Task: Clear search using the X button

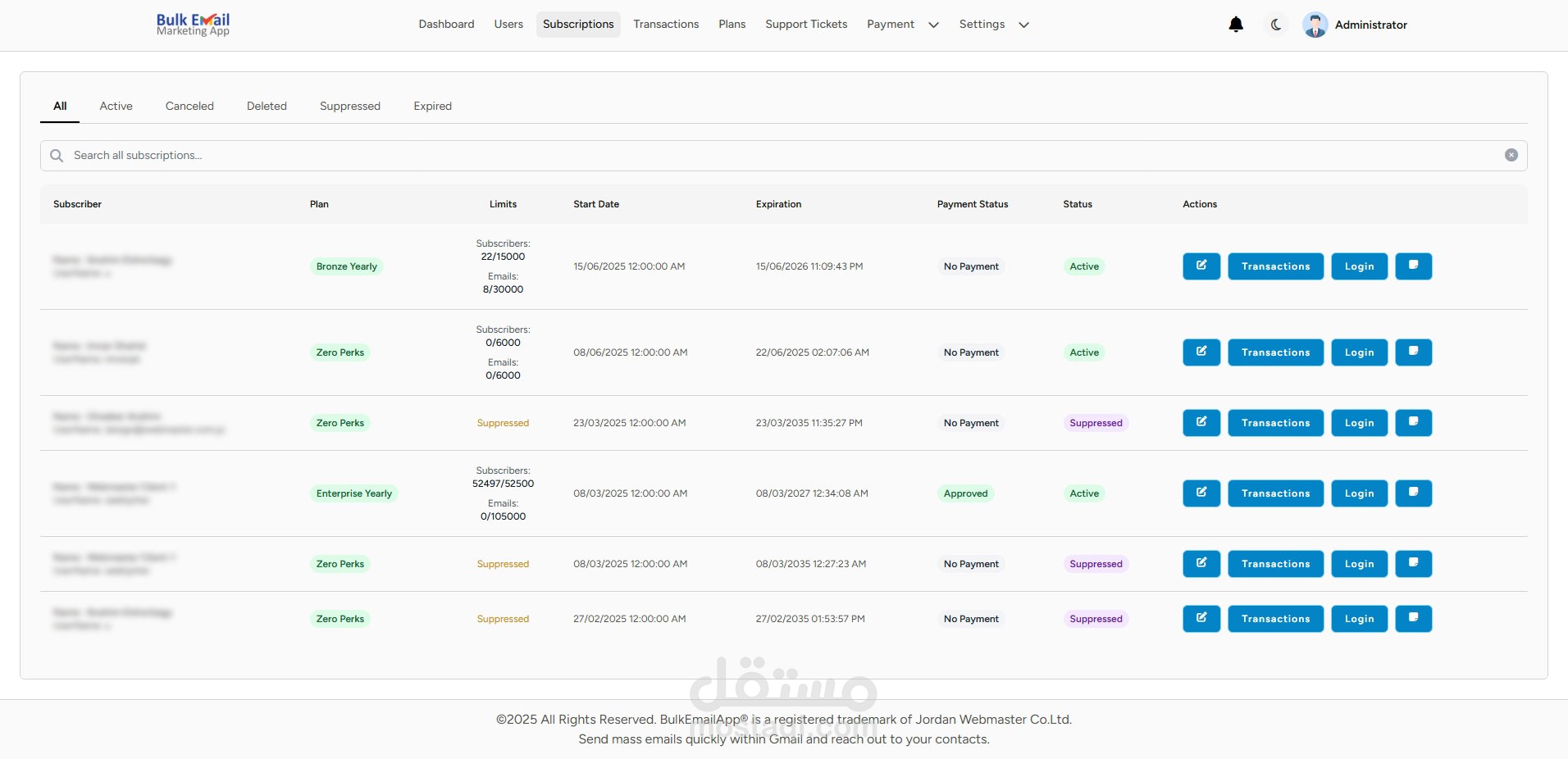Action: (1511, 156)
